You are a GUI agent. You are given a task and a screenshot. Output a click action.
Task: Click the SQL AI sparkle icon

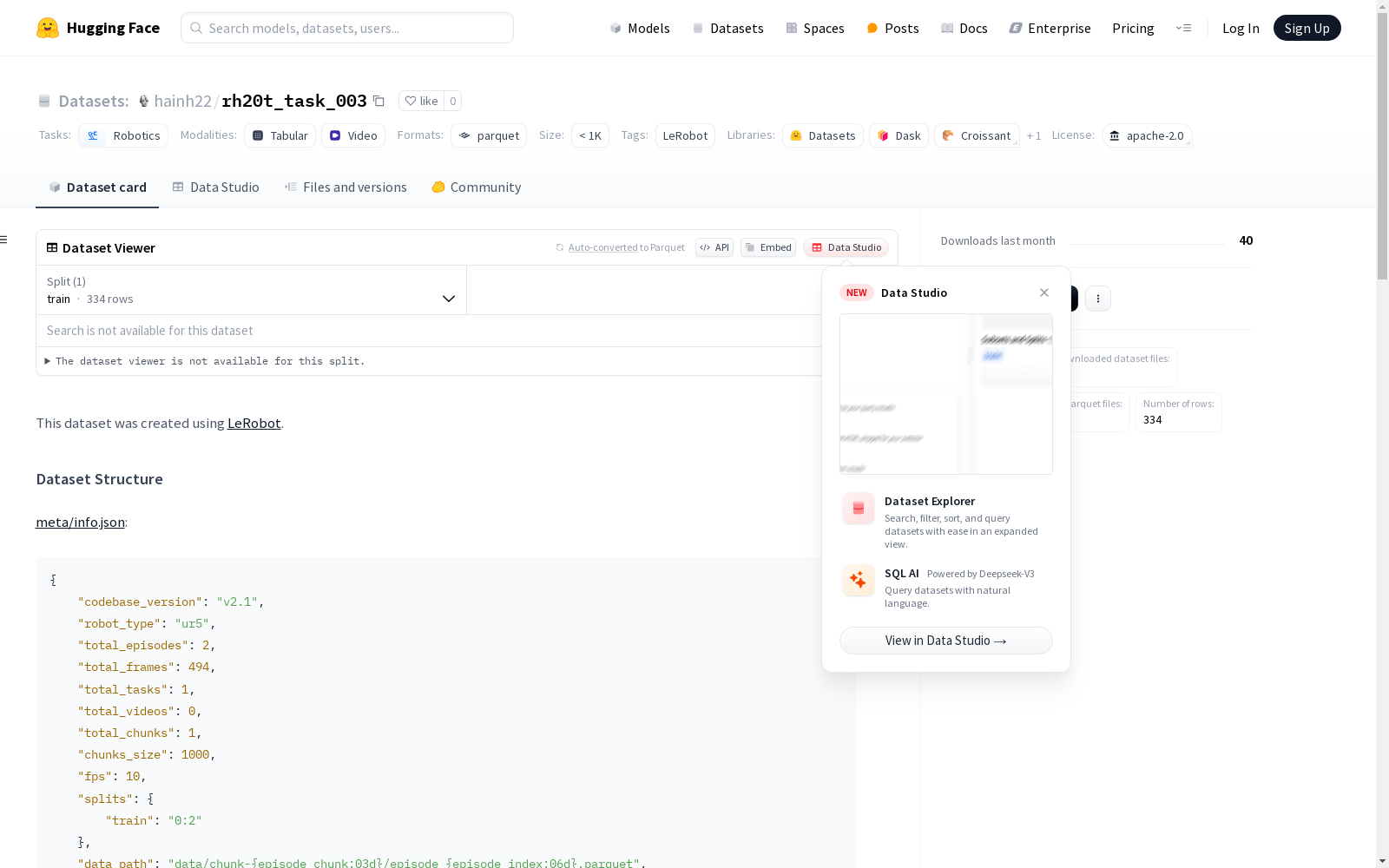859,581
